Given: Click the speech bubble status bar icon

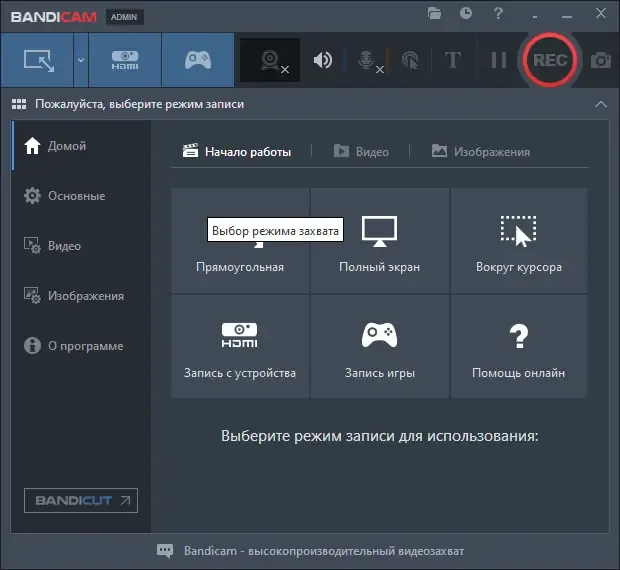Looking at the screenshot, I should coord(165,551).
